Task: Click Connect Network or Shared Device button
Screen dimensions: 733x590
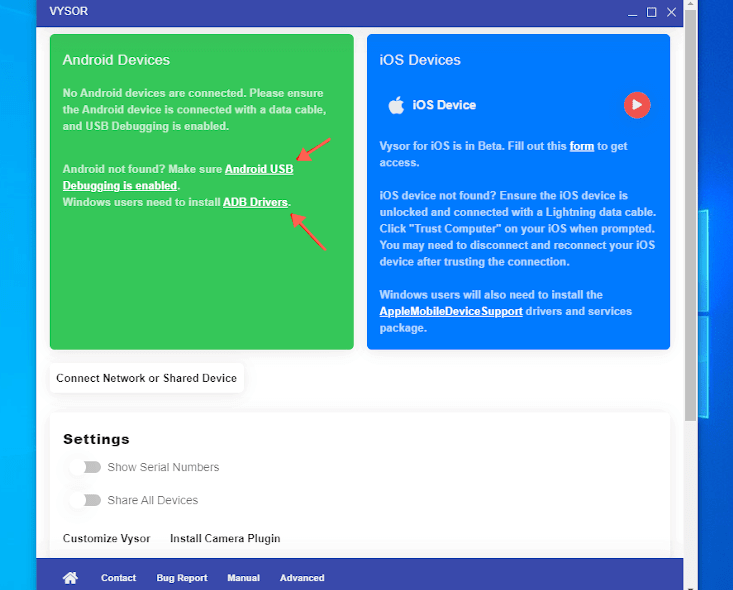Action: coord(147,378)
